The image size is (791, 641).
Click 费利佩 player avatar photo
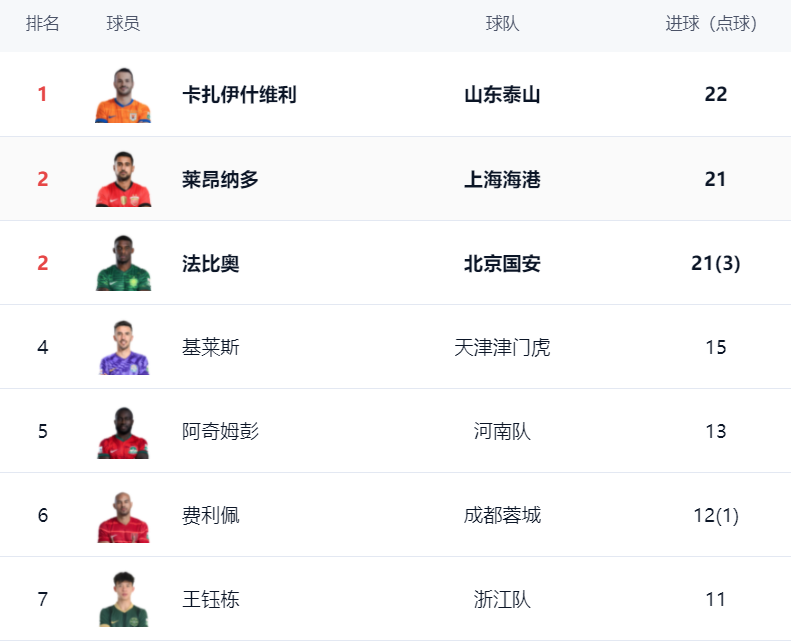click(x=123, y=516)
